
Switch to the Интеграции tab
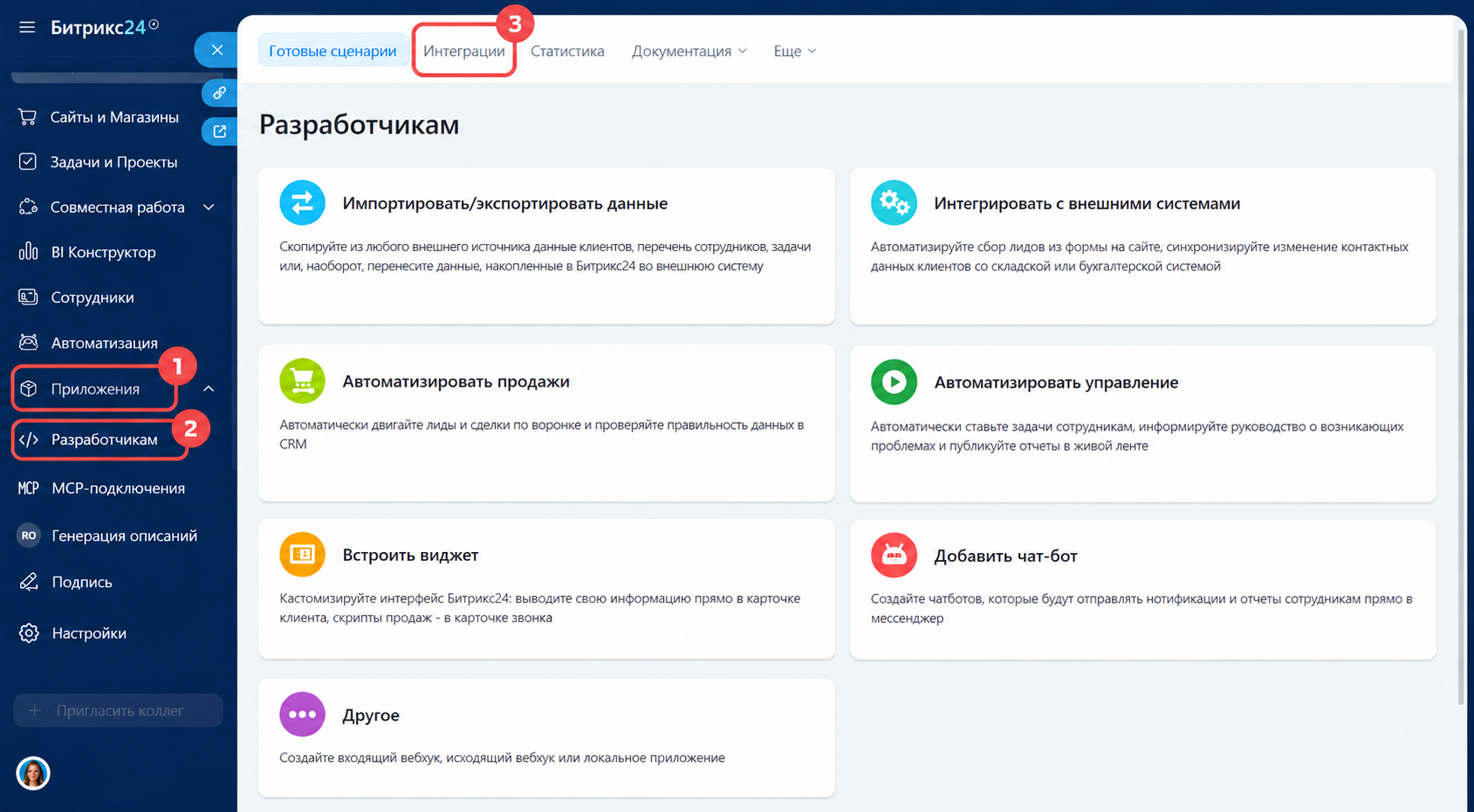464,51
